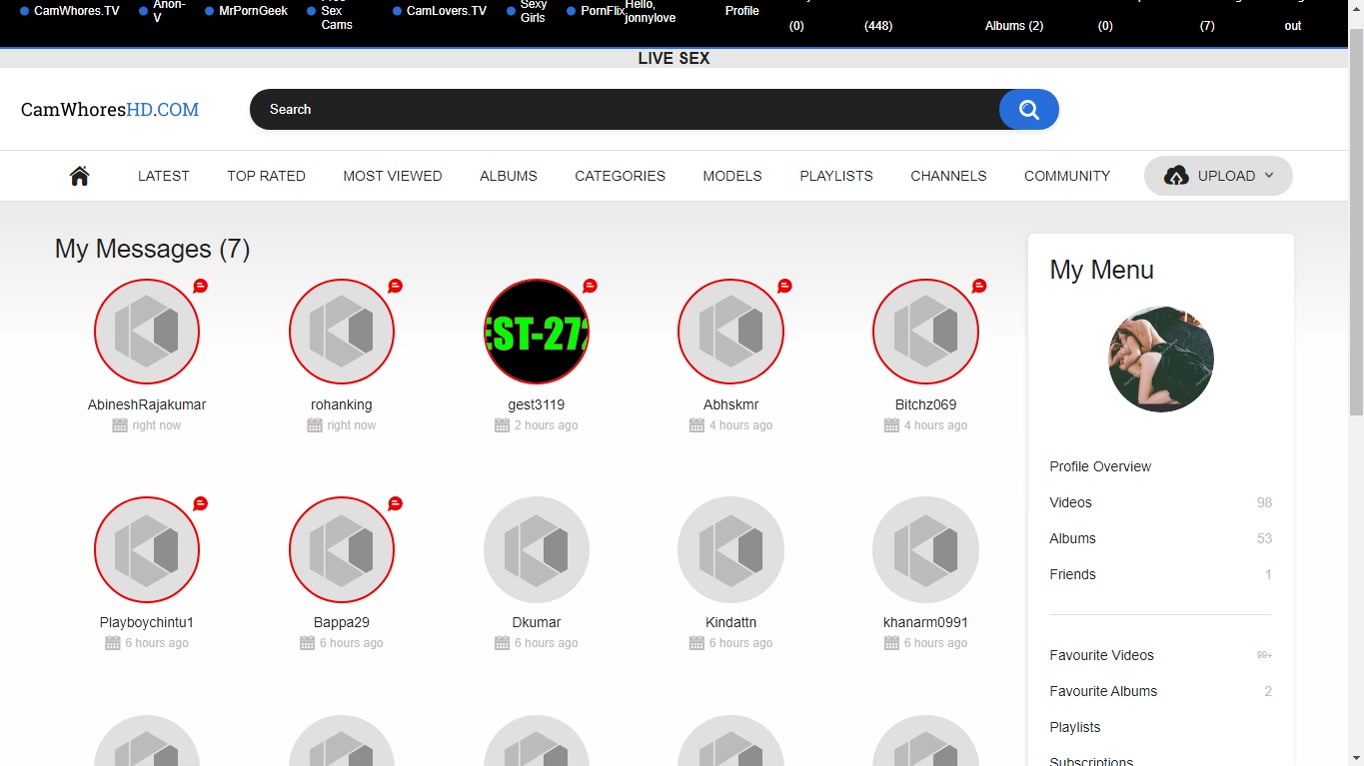The height and width of the screenshot is (766, 1364).
Task: Open the Profile Overview link
Action: pos(1100,467)
